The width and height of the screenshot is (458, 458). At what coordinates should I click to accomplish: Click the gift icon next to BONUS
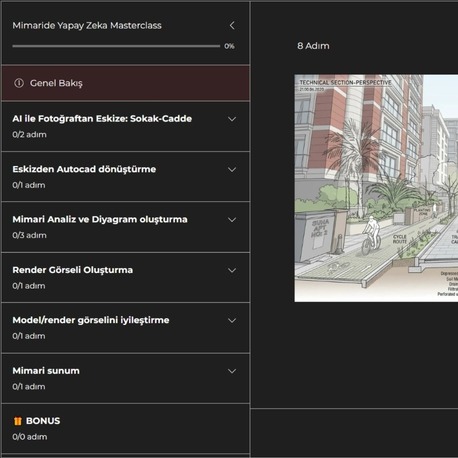pos(18,421)
